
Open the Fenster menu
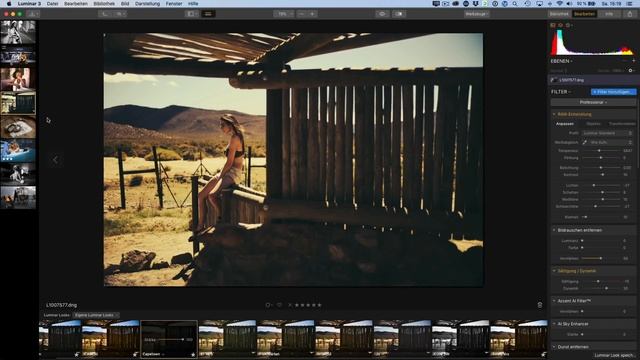tap(174, 4)
